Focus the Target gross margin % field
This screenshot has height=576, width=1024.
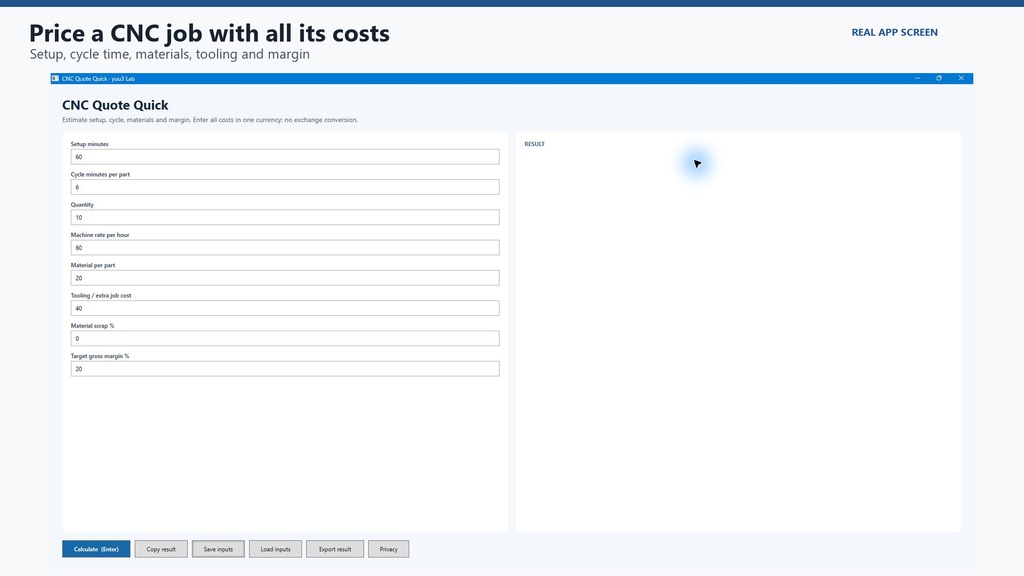pos(285,369)
